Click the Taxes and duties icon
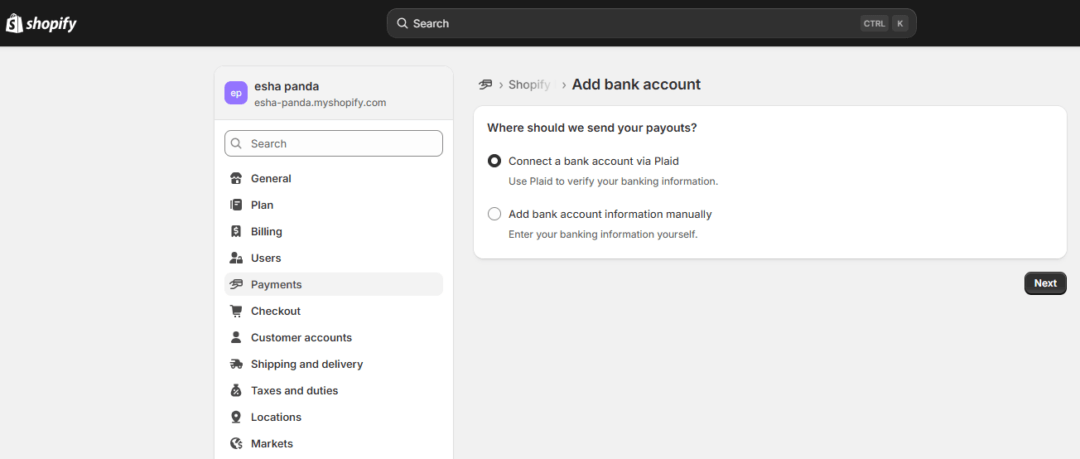 point(236,391)
